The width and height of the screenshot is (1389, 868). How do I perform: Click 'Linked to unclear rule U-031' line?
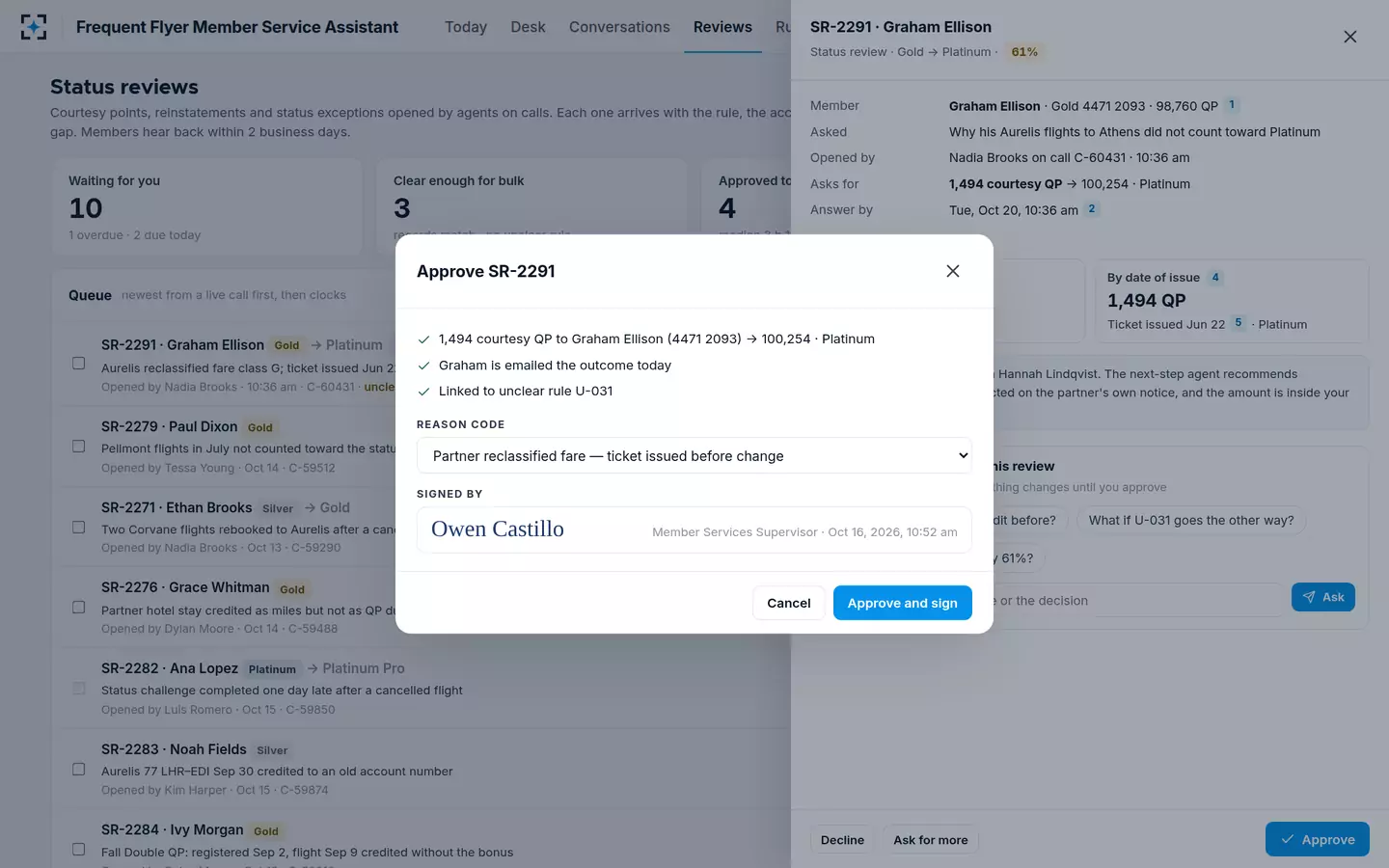(x=526, y=391)
